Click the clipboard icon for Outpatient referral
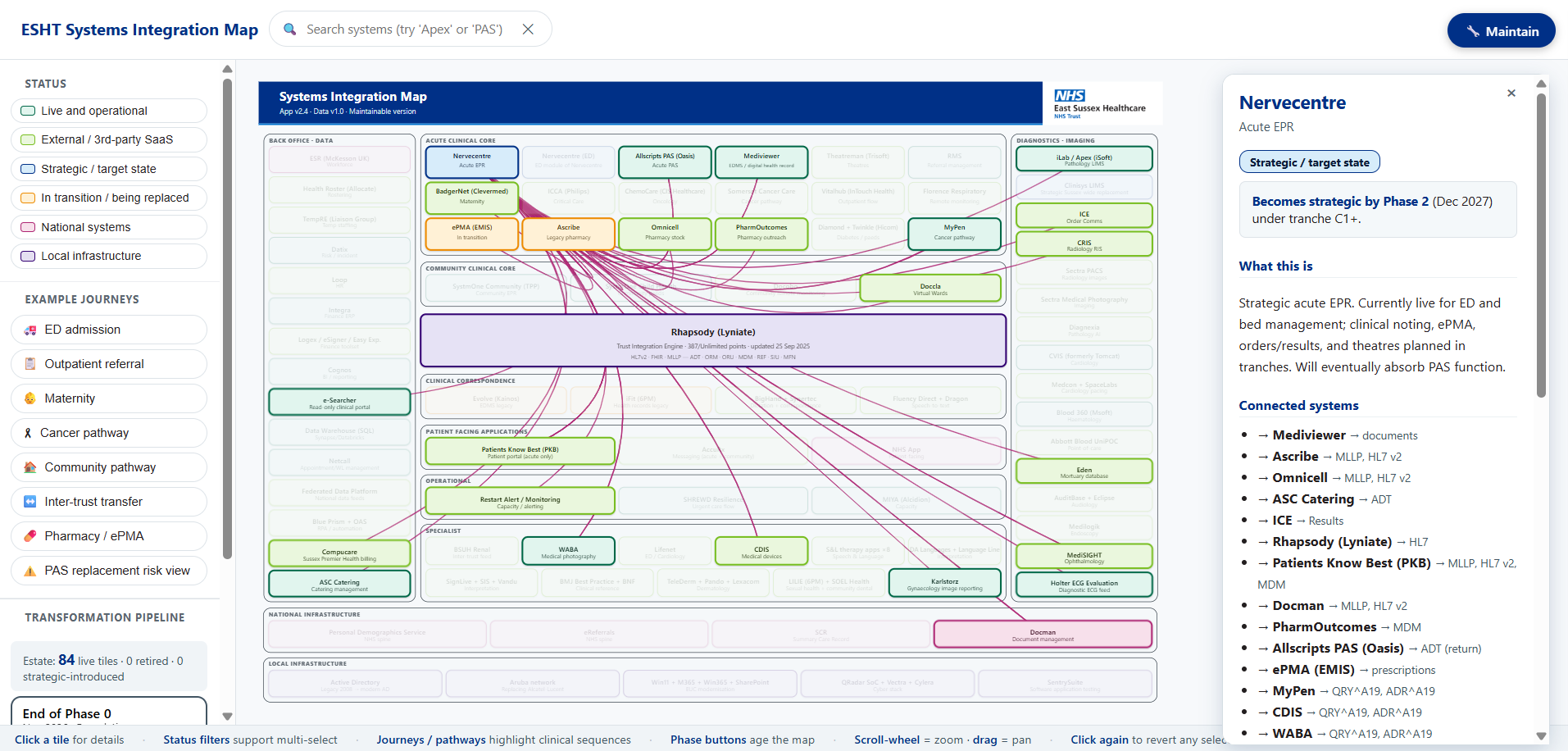The image size is (1568, 751). coord(30,364)
